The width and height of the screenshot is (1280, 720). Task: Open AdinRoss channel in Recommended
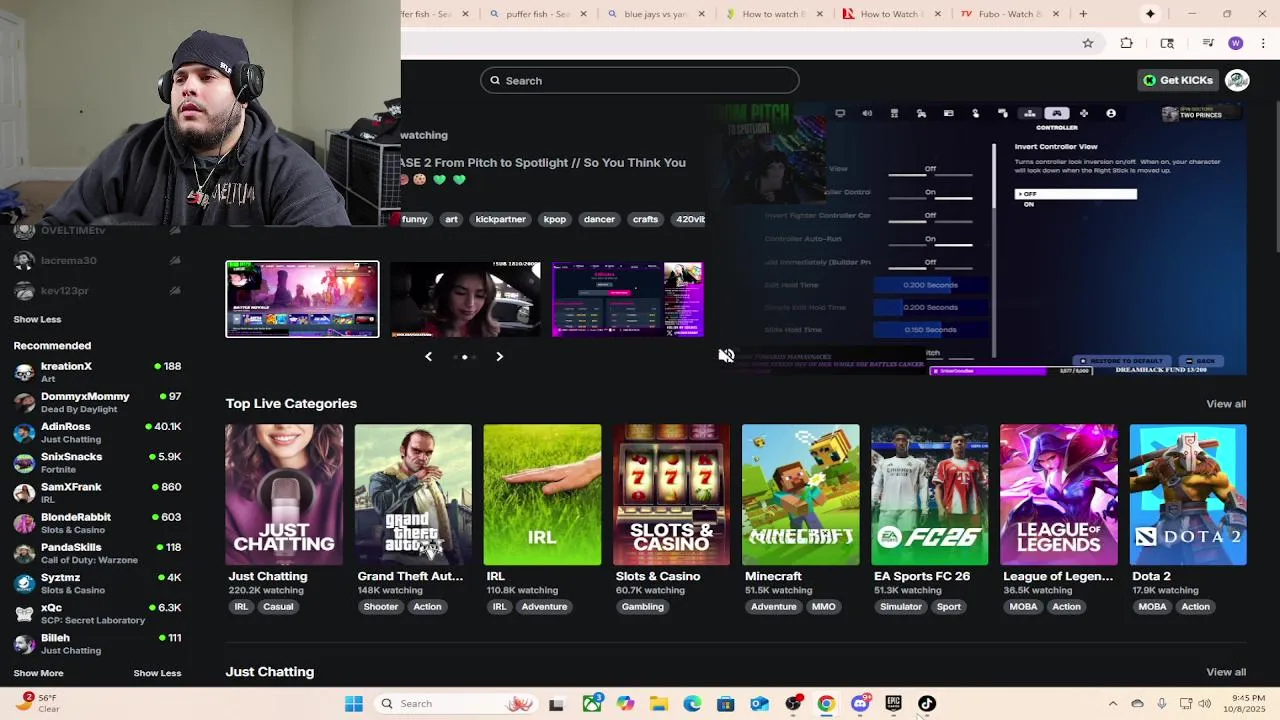pyautogui.click(x=97, y=432)
